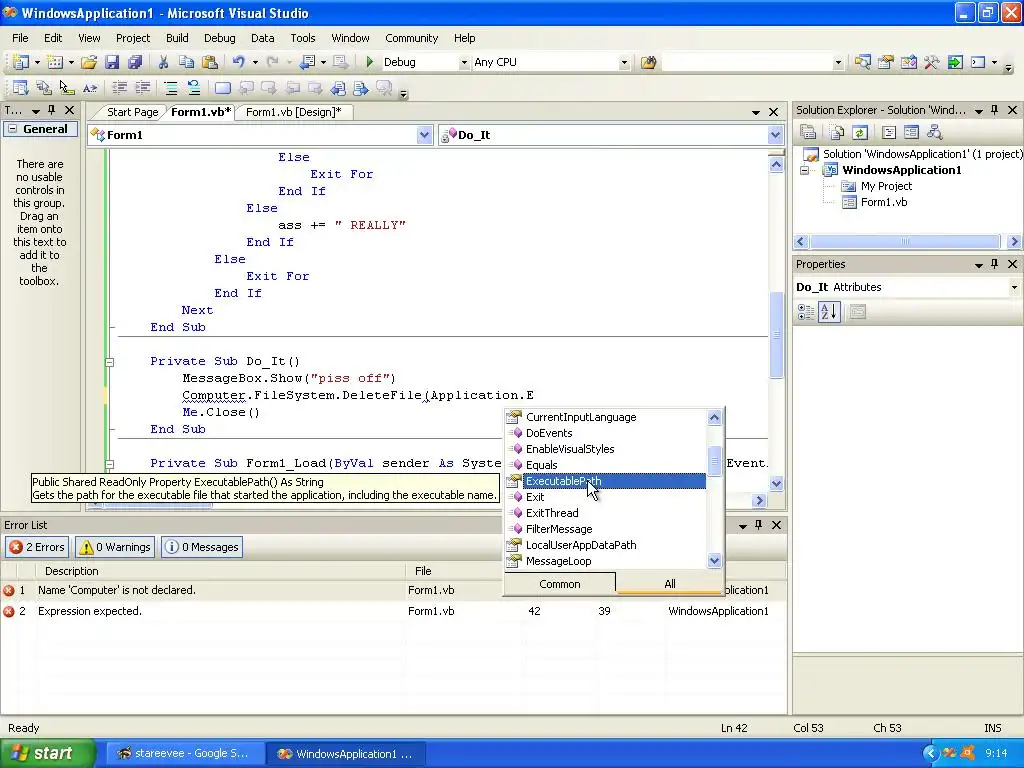Toggle the 0 Messages filter button

click(x=202, y=547)
